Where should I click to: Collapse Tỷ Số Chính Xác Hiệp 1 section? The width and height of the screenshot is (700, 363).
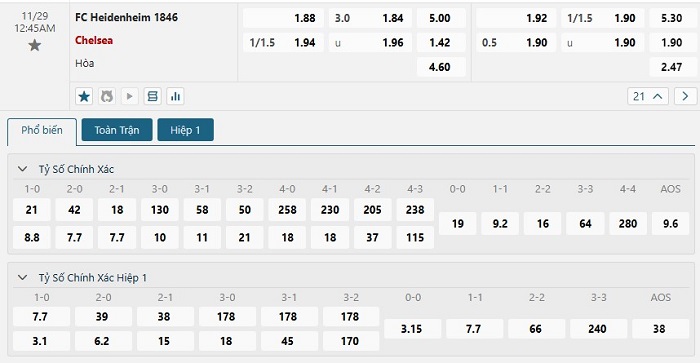point(22,277)
